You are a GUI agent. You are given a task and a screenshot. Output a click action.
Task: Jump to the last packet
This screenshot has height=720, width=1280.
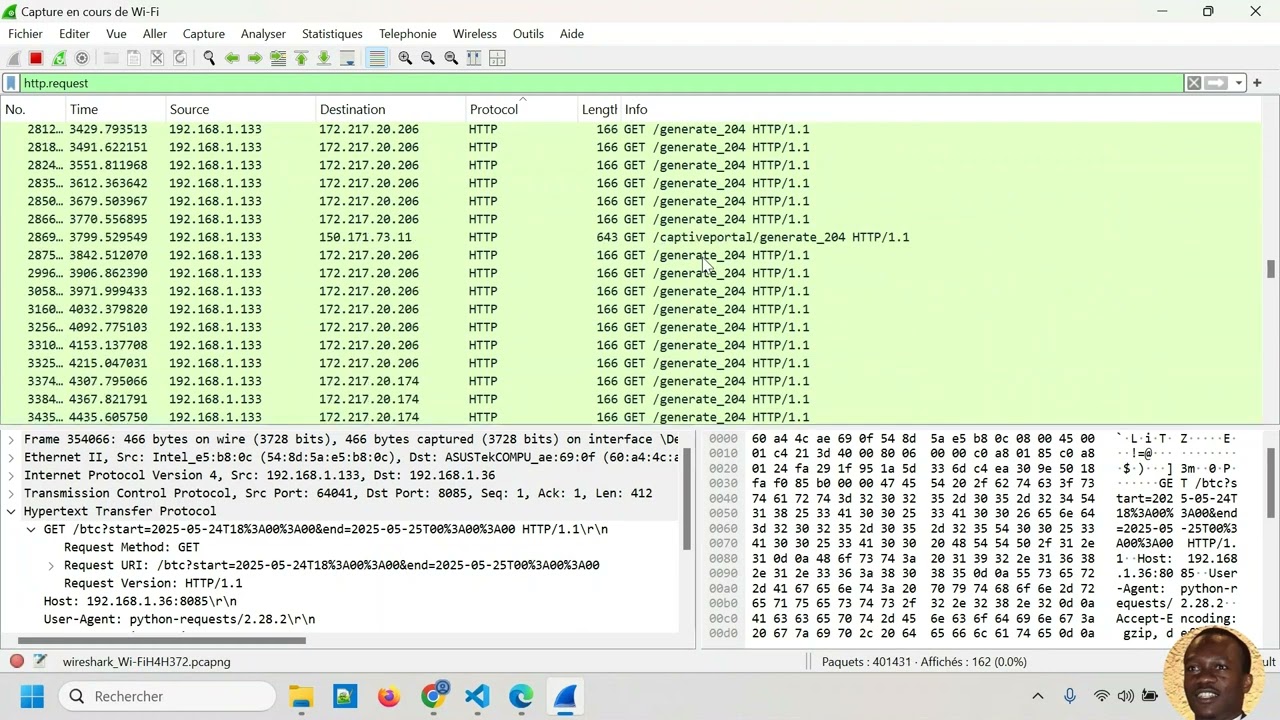click(324, 58)
